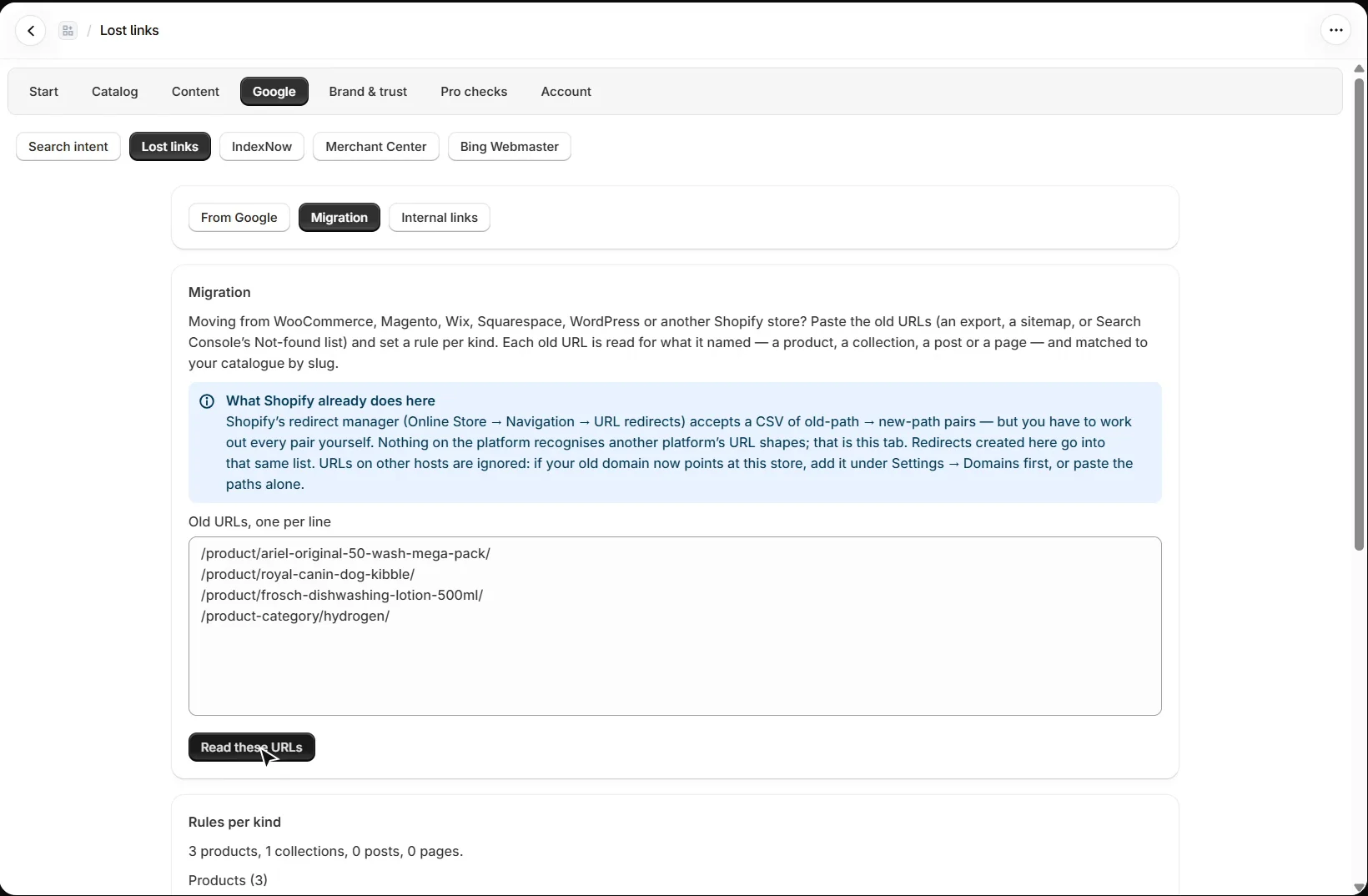
Task: Click the product-category/hydrogen URL line
Action: pyautogui.click(x=295, y=617)
